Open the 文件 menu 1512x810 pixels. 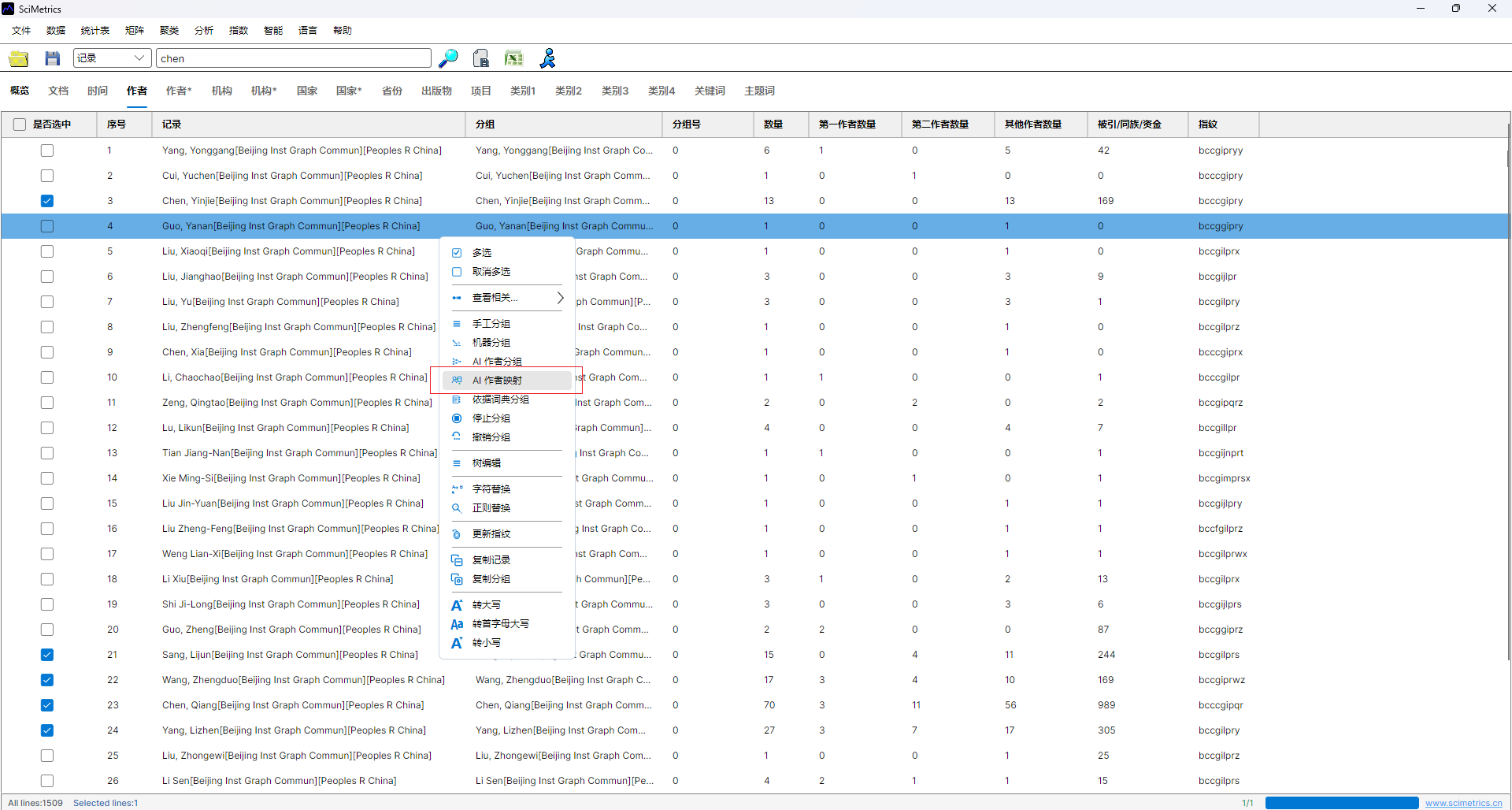[21, 31]
